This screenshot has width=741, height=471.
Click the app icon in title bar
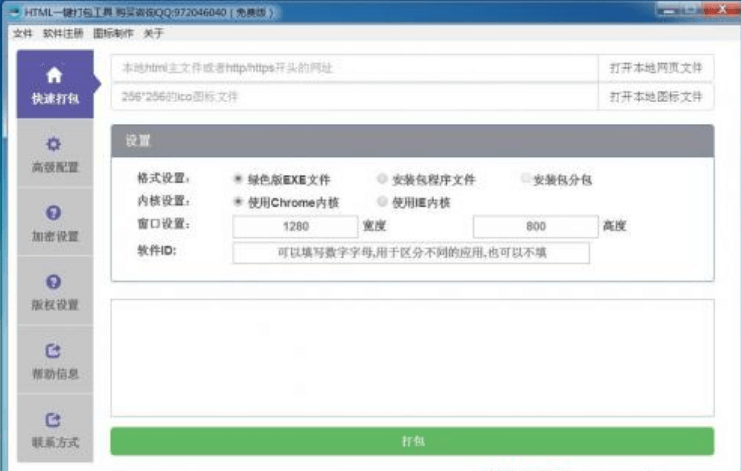(x=15, y=12)
